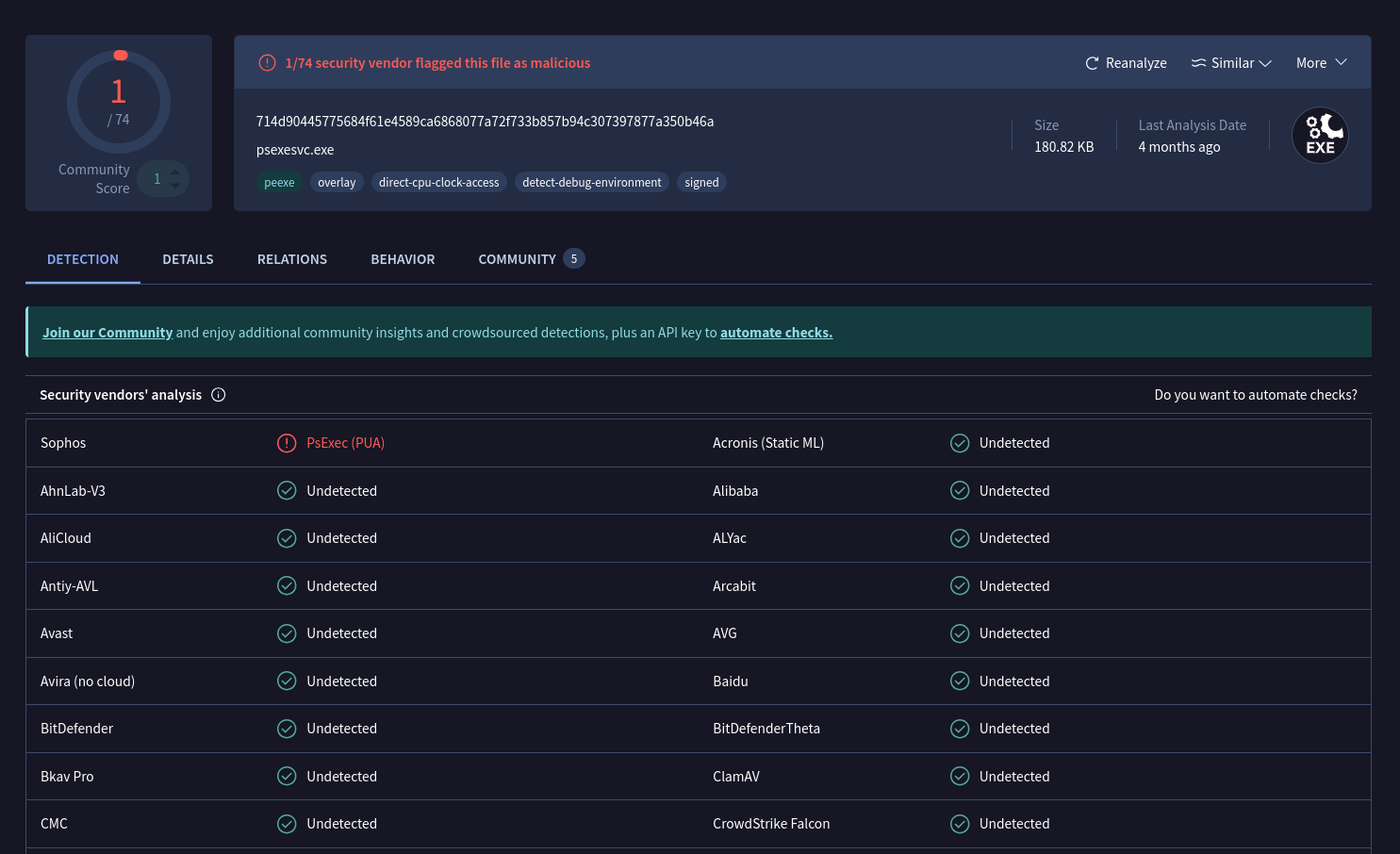The image size is (1400, 854).
Task: Switch to the Details tab
Action: (x=188, y=259)
